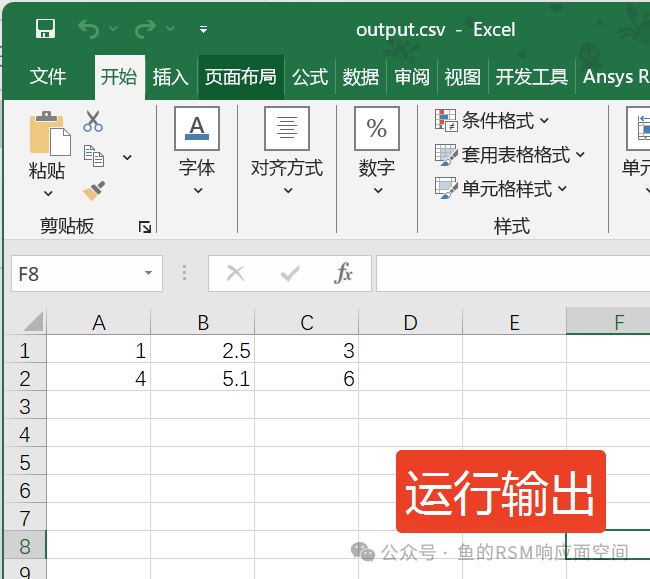
Task: Open the 审阅 tab
Action: 412,77
